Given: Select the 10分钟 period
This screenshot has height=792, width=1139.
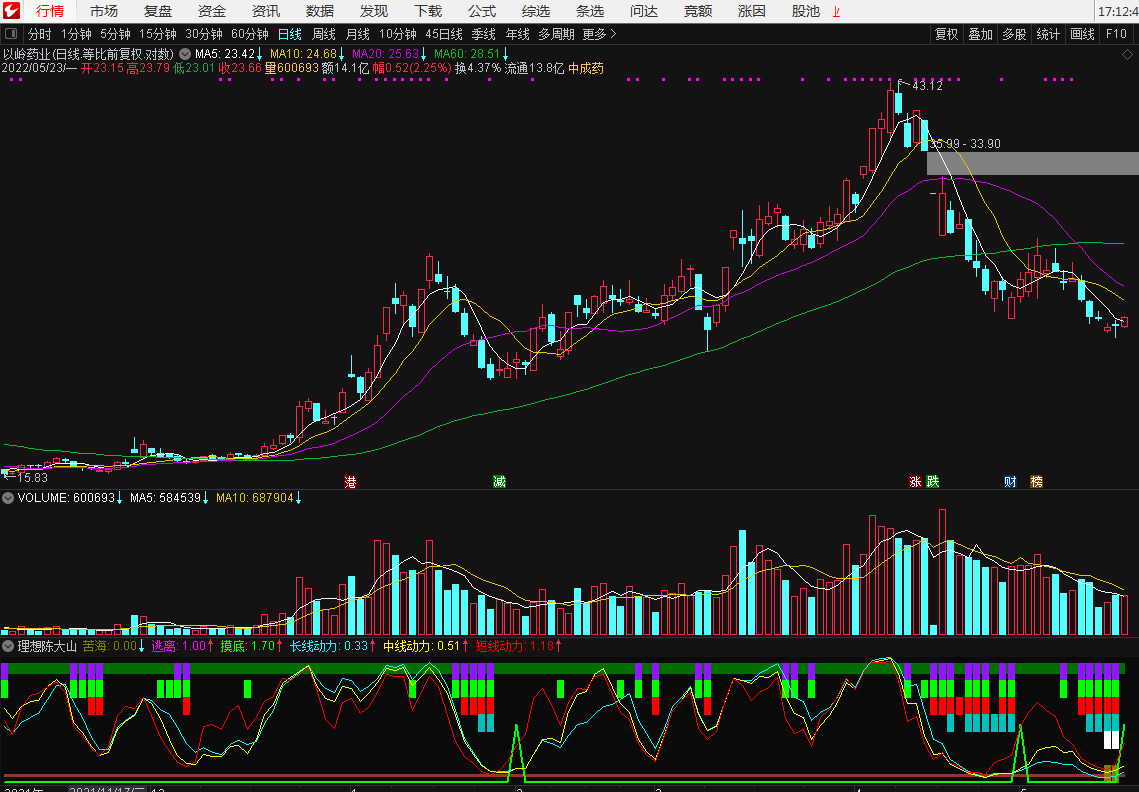Looking at the screenshot, I should pyautogui.click(x=398, y=34).
